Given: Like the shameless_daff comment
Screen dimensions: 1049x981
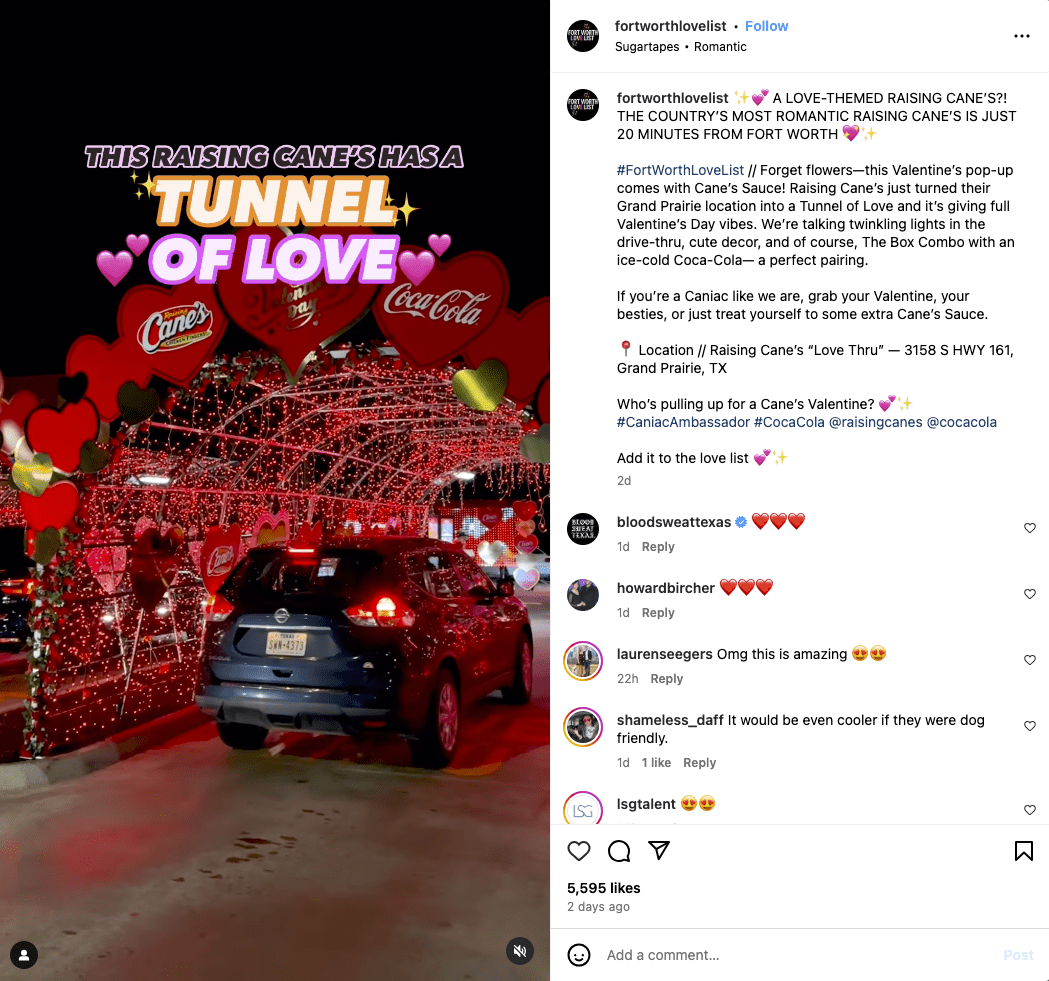Looking at the screenshot, I should tap(1030, 726).
